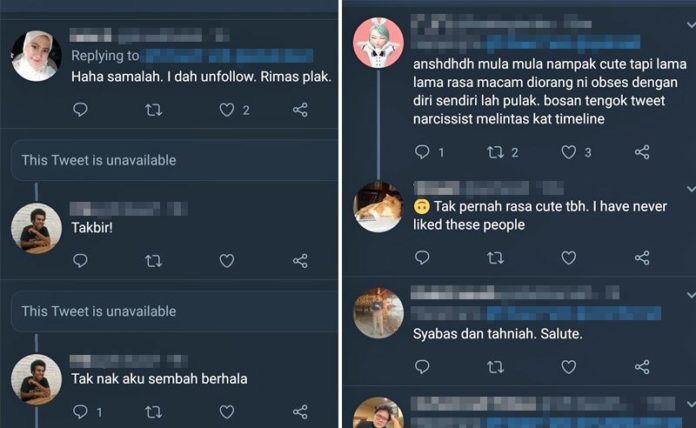Expand options chevron for the cat-avatar tweet
The image size is (696, 428).
click(691, 189)
